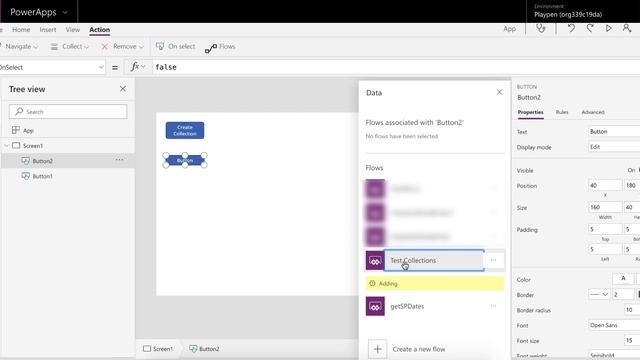640x360 pixels.
Task: Select Button2 in the bottom breadcrumb
Action: [204, 349]
